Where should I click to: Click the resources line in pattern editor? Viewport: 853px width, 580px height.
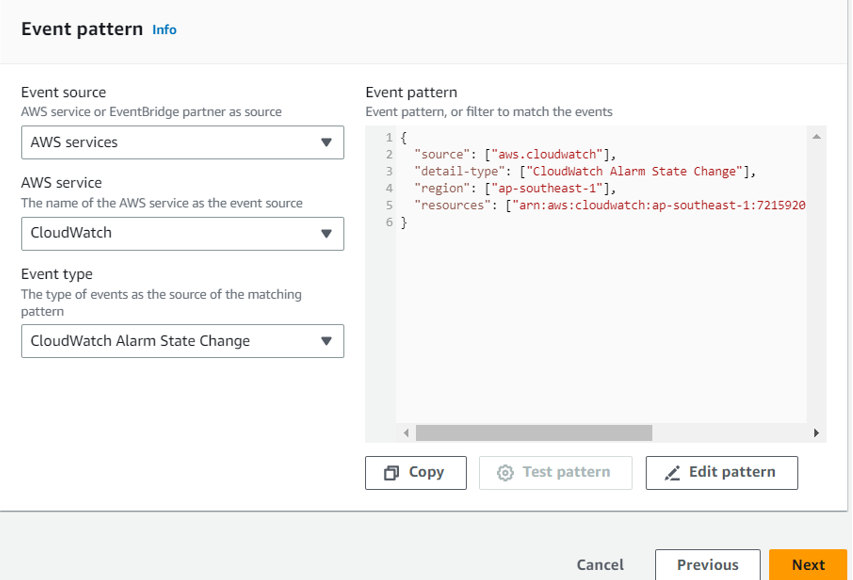click(x=609, y=205)
